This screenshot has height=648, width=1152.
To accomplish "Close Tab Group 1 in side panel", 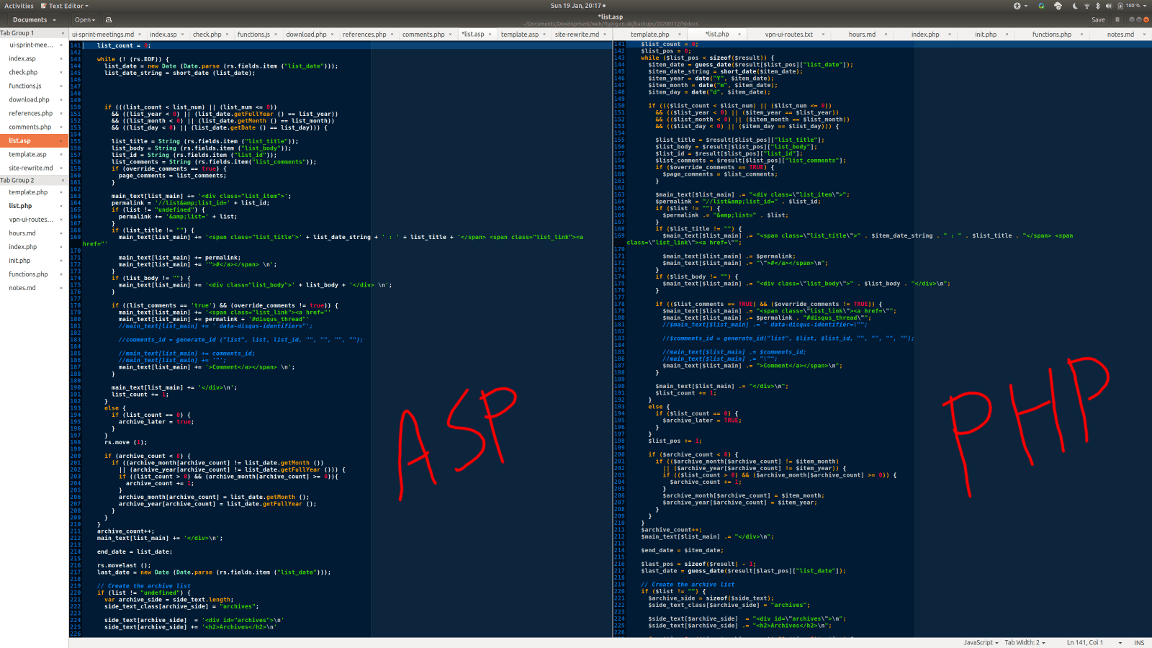I will coord(62,33).
